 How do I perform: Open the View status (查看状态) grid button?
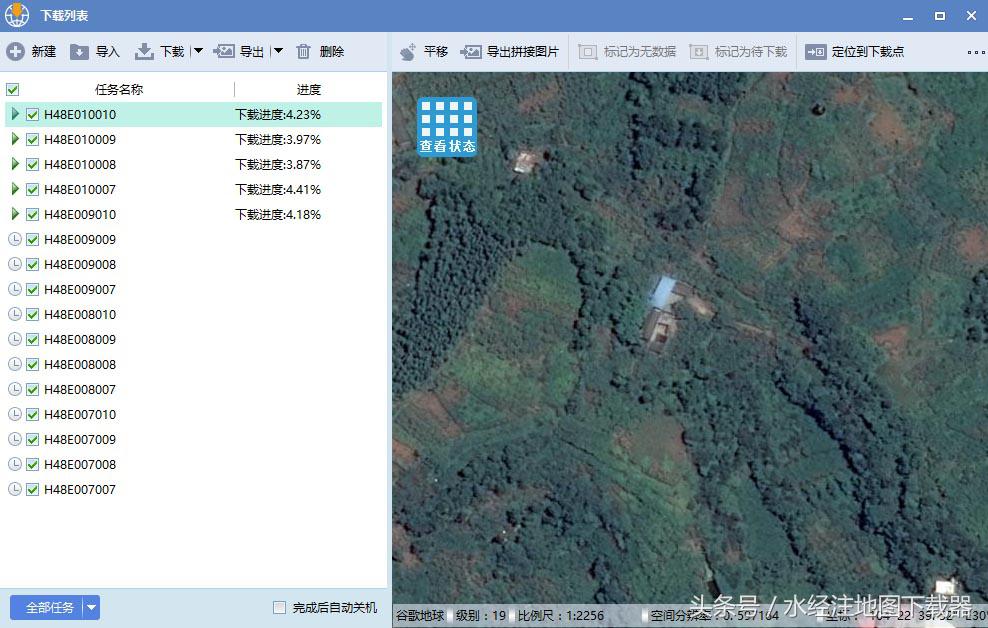447,126
